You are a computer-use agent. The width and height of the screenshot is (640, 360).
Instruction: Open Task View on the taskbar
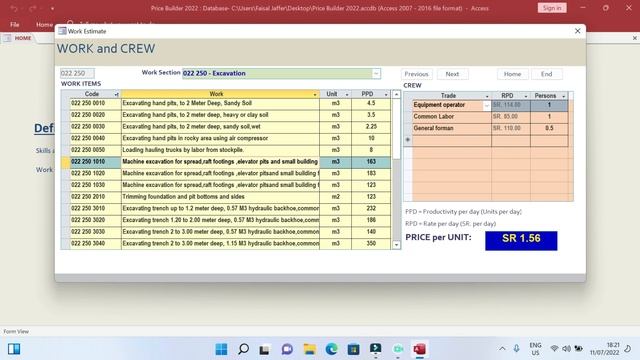264,349
